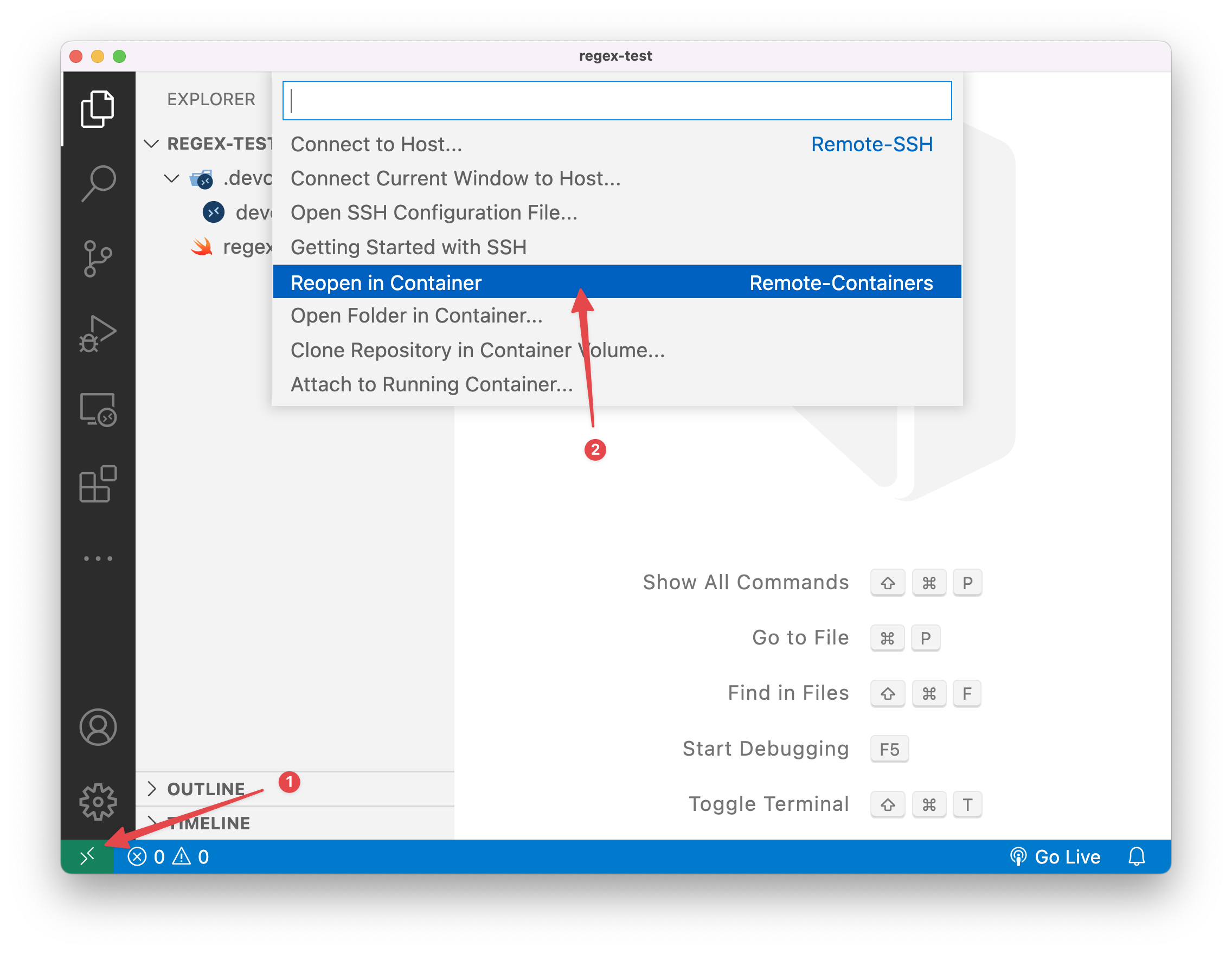Screen dimensions: 1232x954
Task: Show additional views via ellipsis icon
Action: click(98, 559)
